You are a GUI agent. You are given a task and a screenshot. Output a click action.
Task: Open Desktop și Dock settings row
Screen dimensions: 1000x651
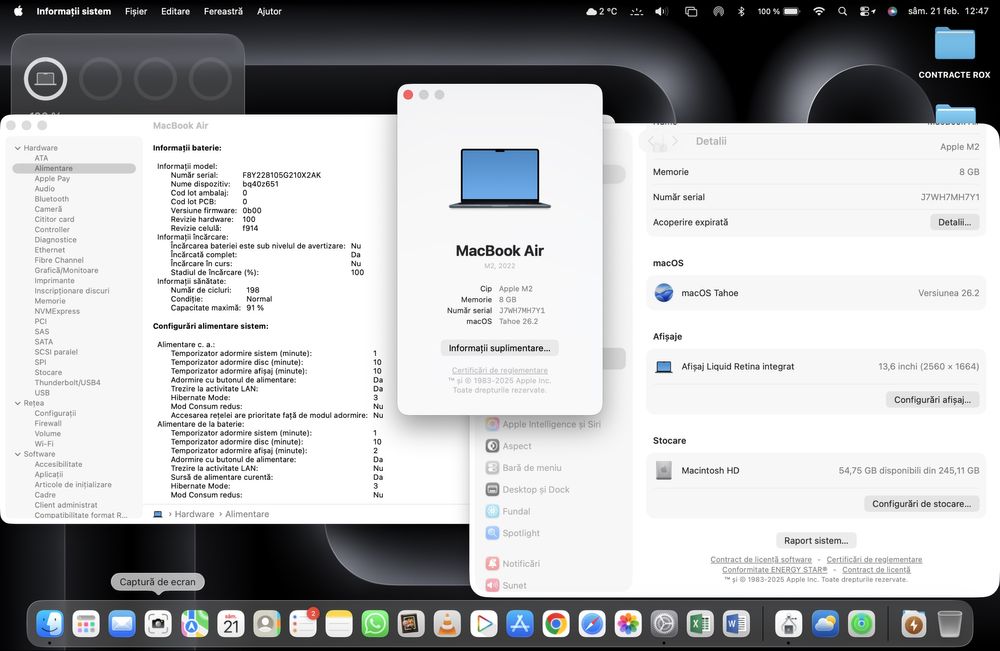point(552,490)
